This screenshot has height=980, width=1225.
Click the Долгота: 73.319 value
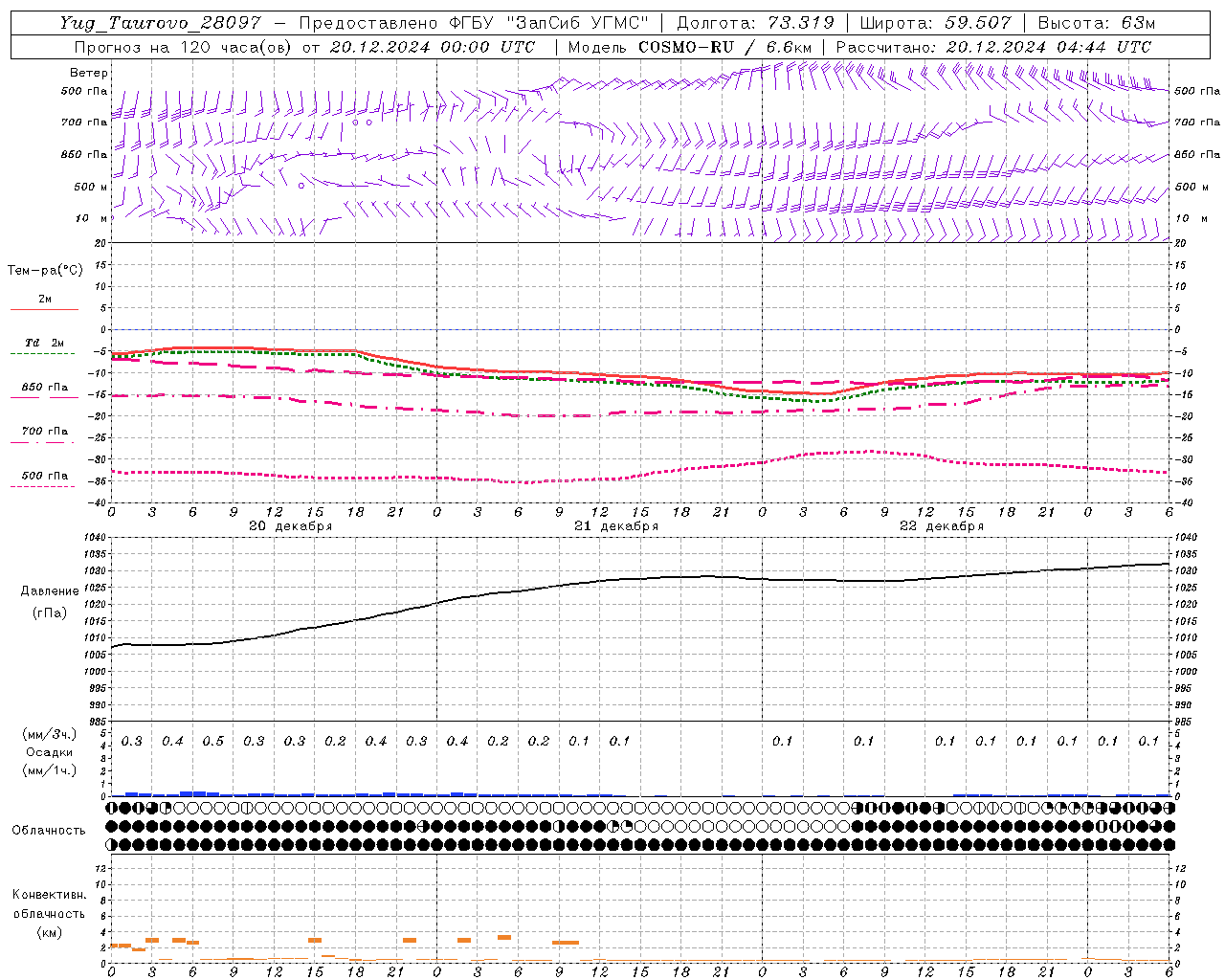[x=755, y=23]
